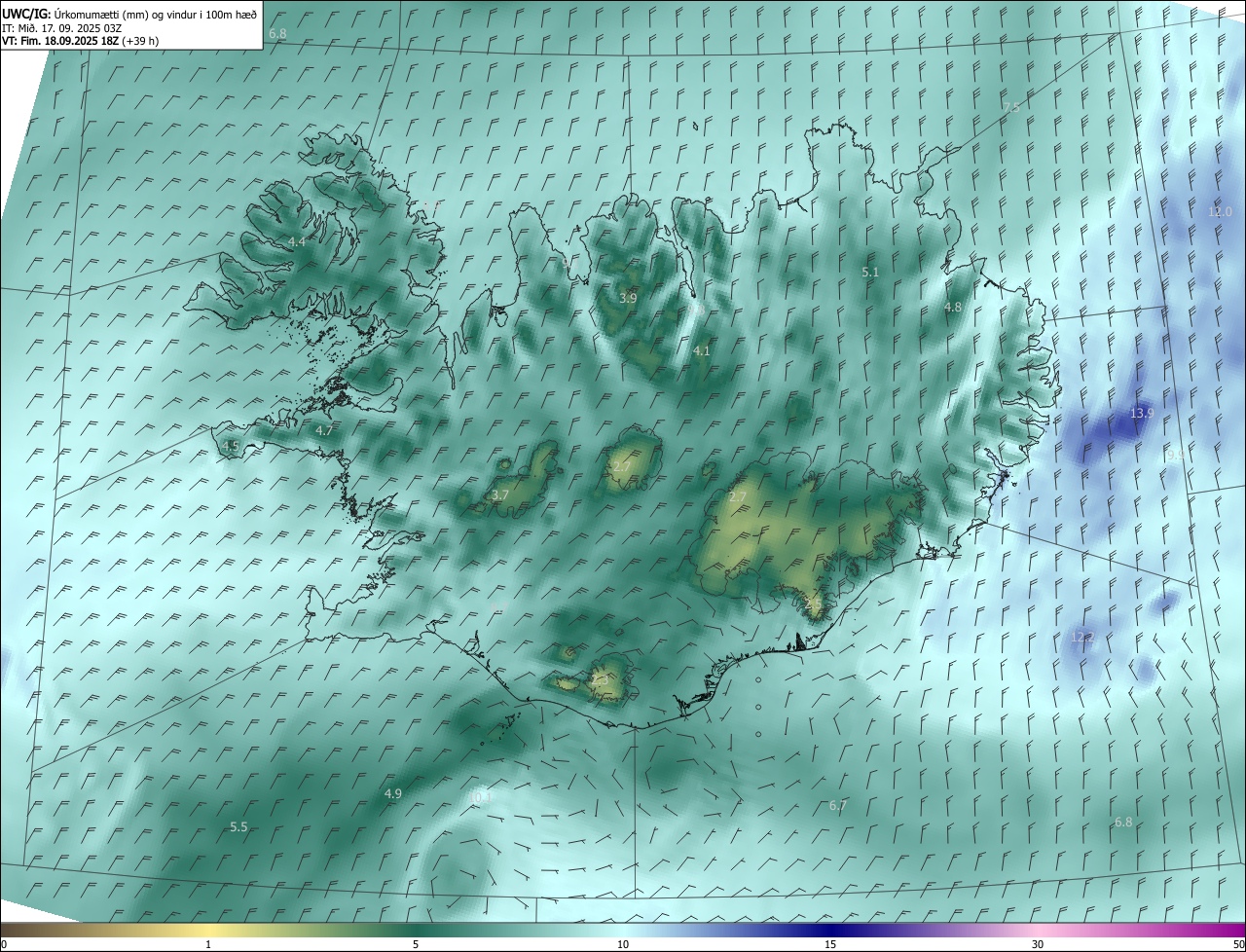Click the 4.8 value on the map
1246x952 pixels.
click(x=953, y=308)
